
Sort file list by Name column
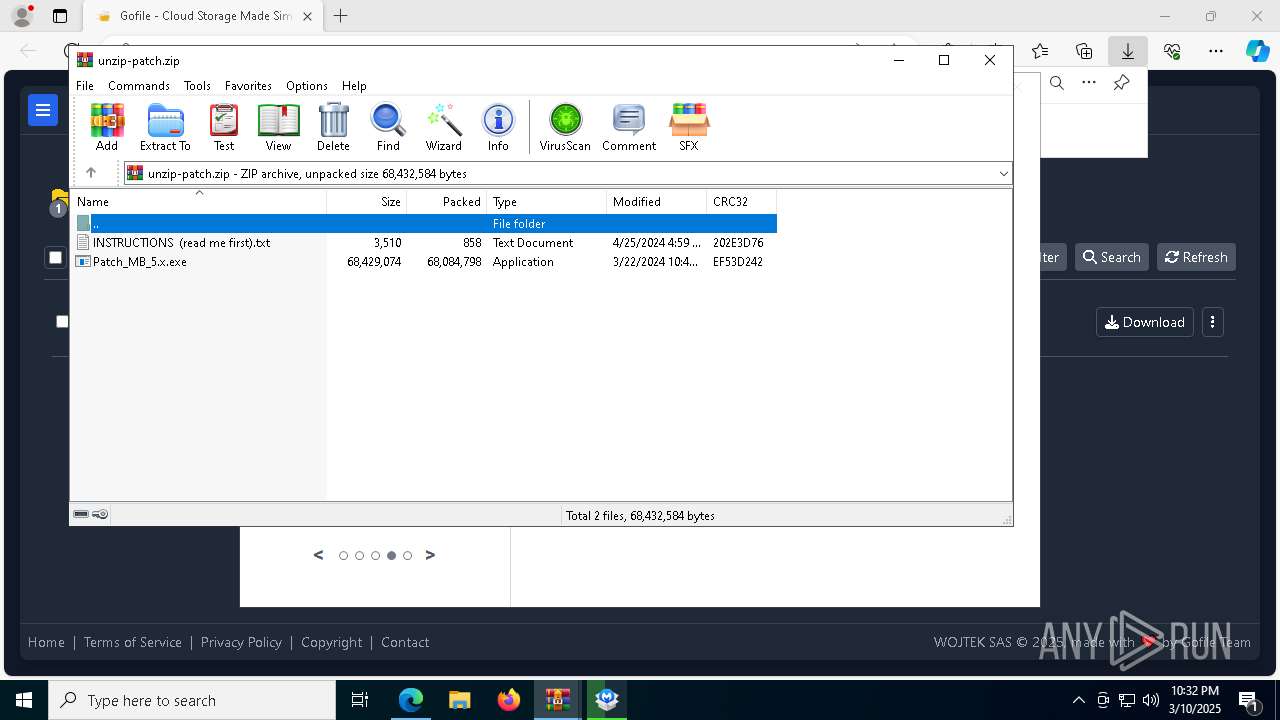click(198, 202)
